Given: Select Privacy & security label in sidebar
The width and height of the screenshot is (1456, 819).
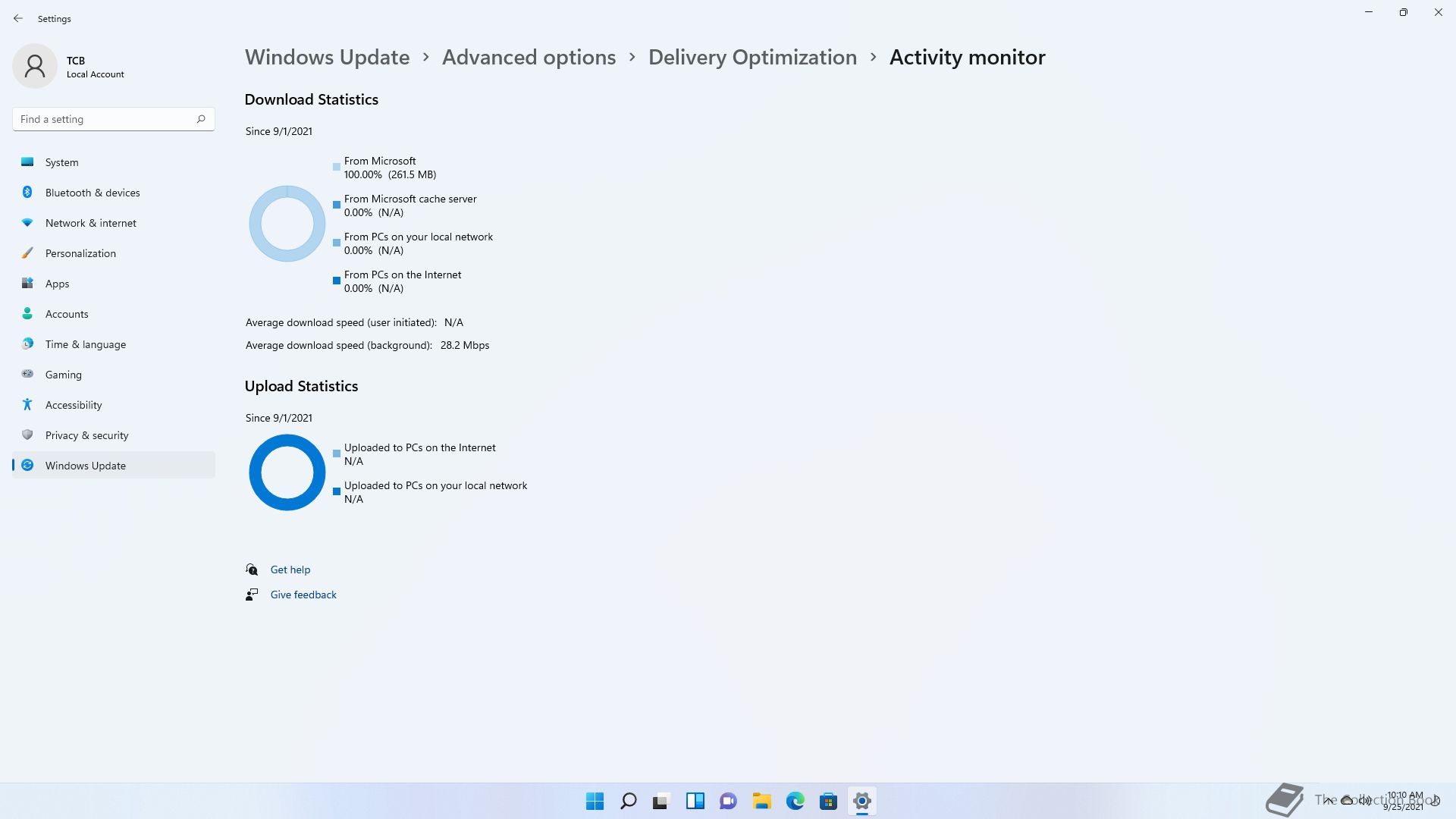Looking at the screenshot, I should coord(87,435).
